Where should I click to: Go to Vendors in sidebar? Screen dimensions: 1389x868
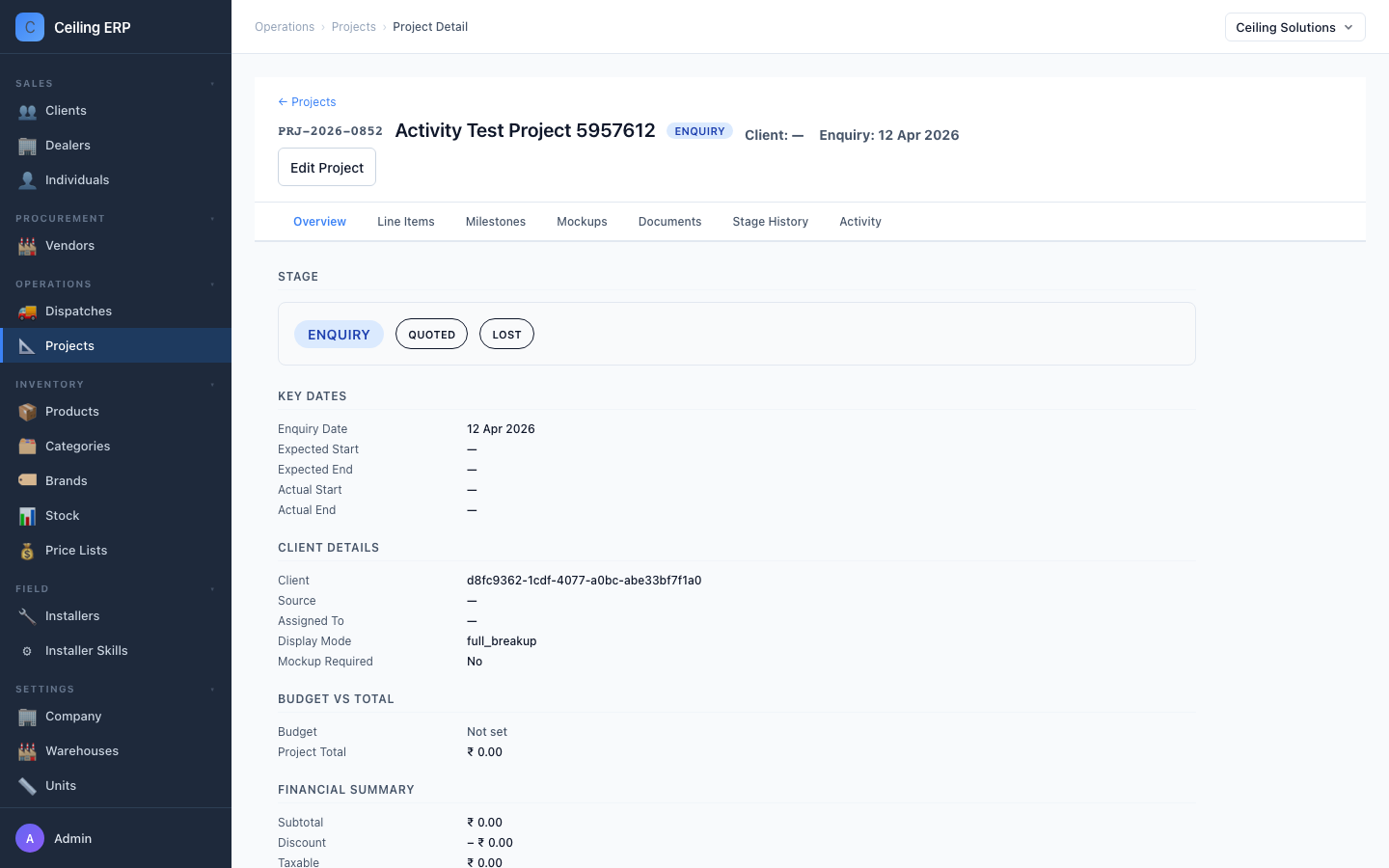pyautogui.click(x=116, y=246)
